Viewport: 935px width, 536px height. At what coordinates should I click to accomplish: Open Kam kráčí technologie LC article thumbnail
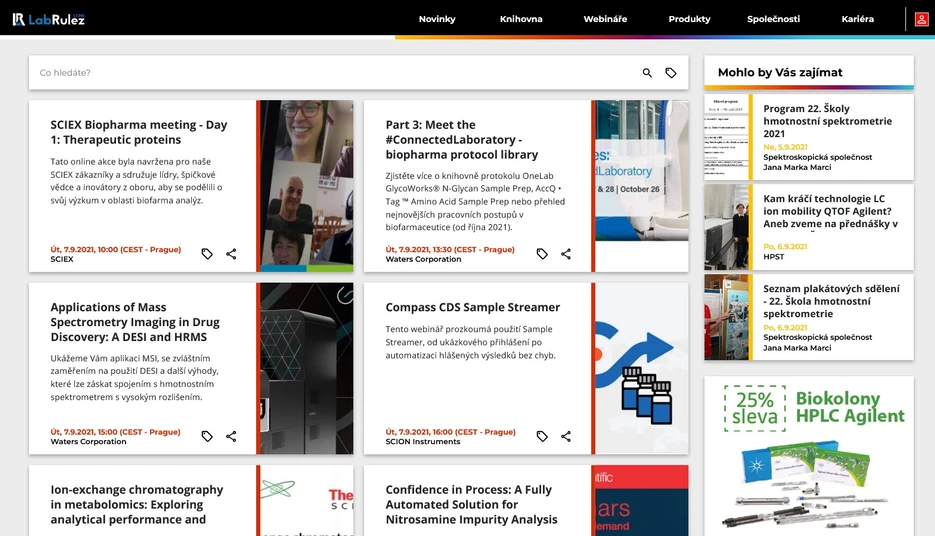726,227
